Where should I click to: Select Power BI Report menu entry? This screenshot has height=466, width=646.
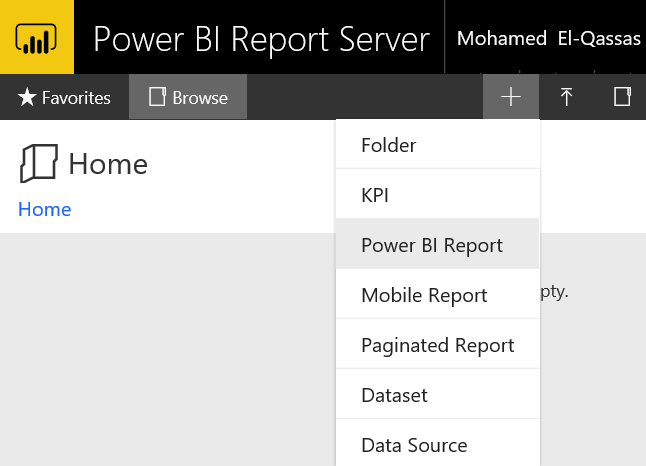[438, 244]
